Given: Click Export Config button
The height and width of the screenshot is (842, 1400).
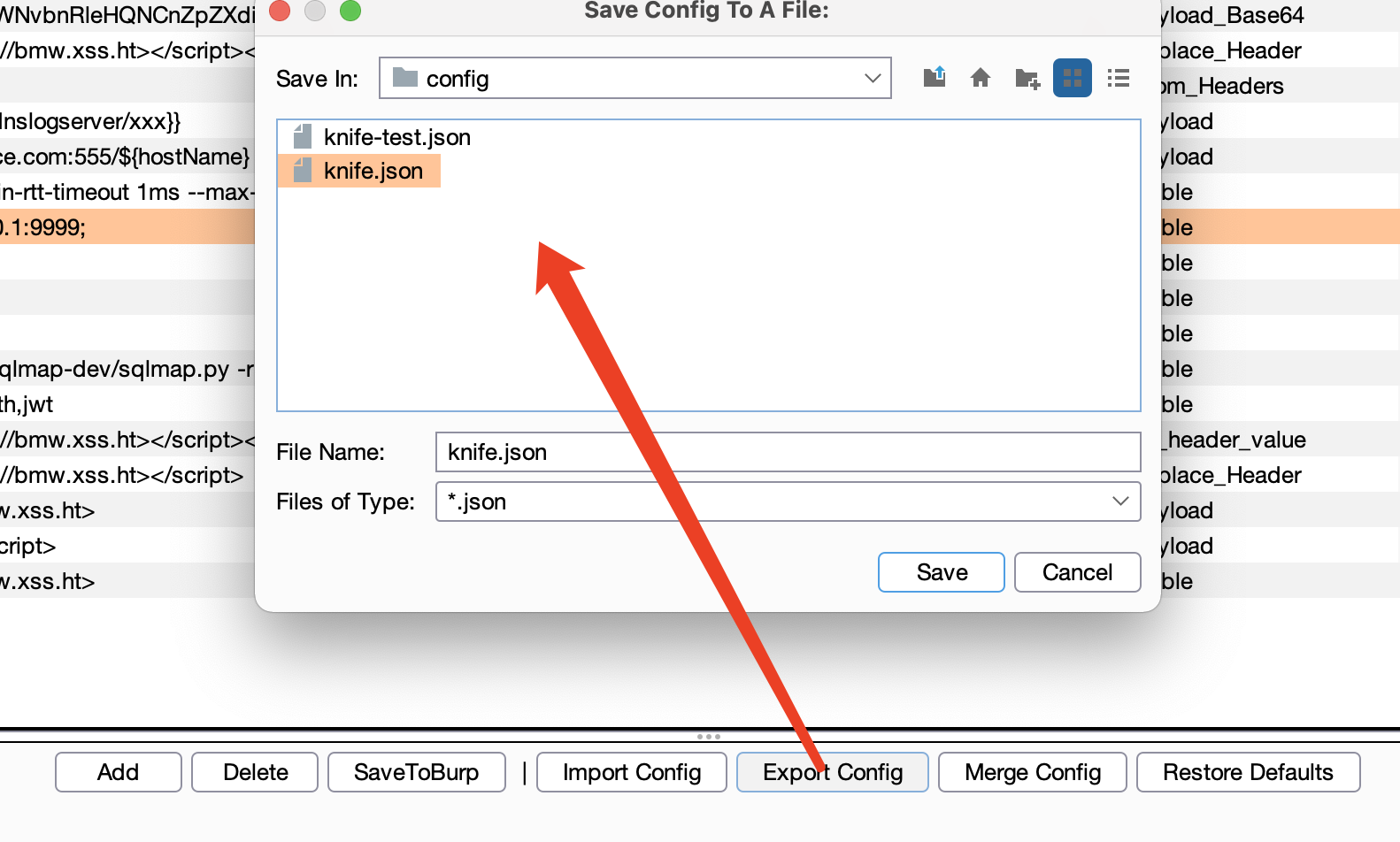Looking at the screenshot, I should pos(832,772).
